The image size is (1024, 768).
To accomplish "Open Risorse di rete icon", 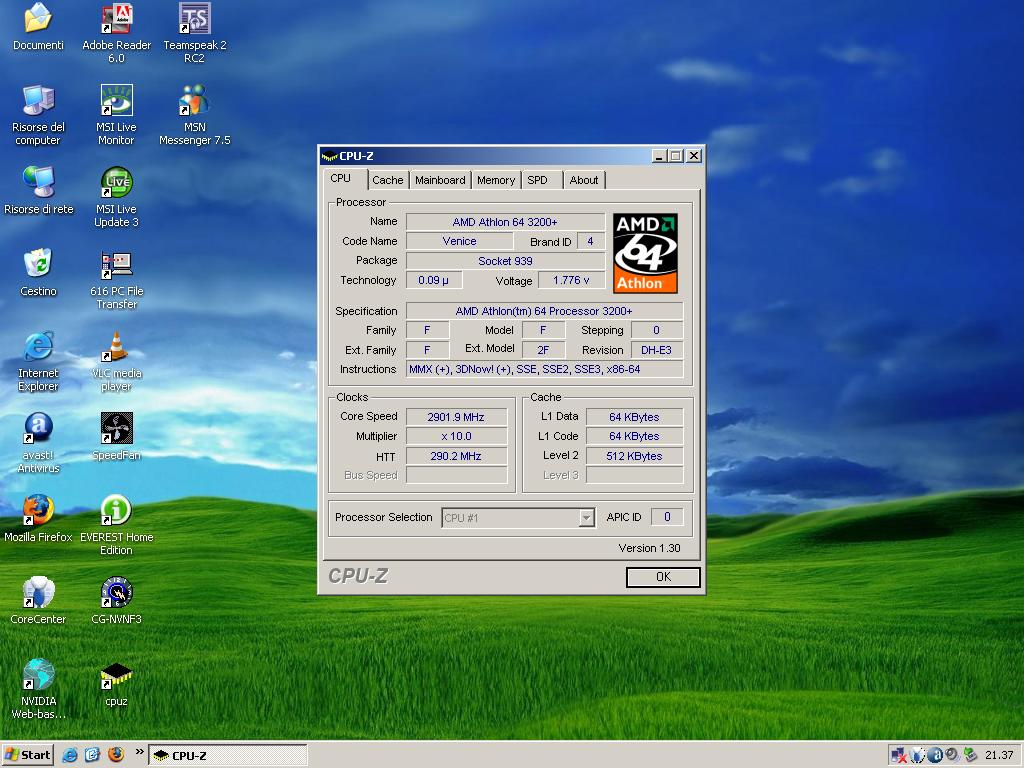I will (x=38, y=191).
